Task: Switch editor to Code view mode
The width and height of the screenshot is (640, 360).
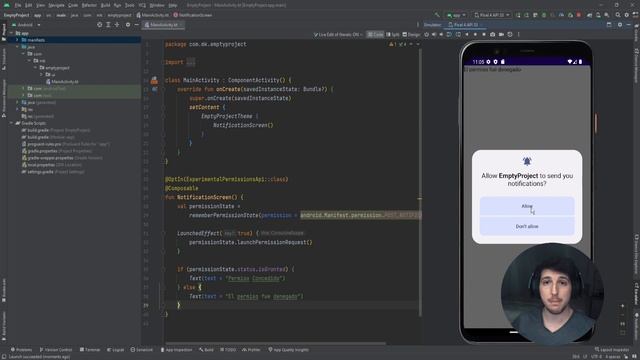Action: coord(375,35)
